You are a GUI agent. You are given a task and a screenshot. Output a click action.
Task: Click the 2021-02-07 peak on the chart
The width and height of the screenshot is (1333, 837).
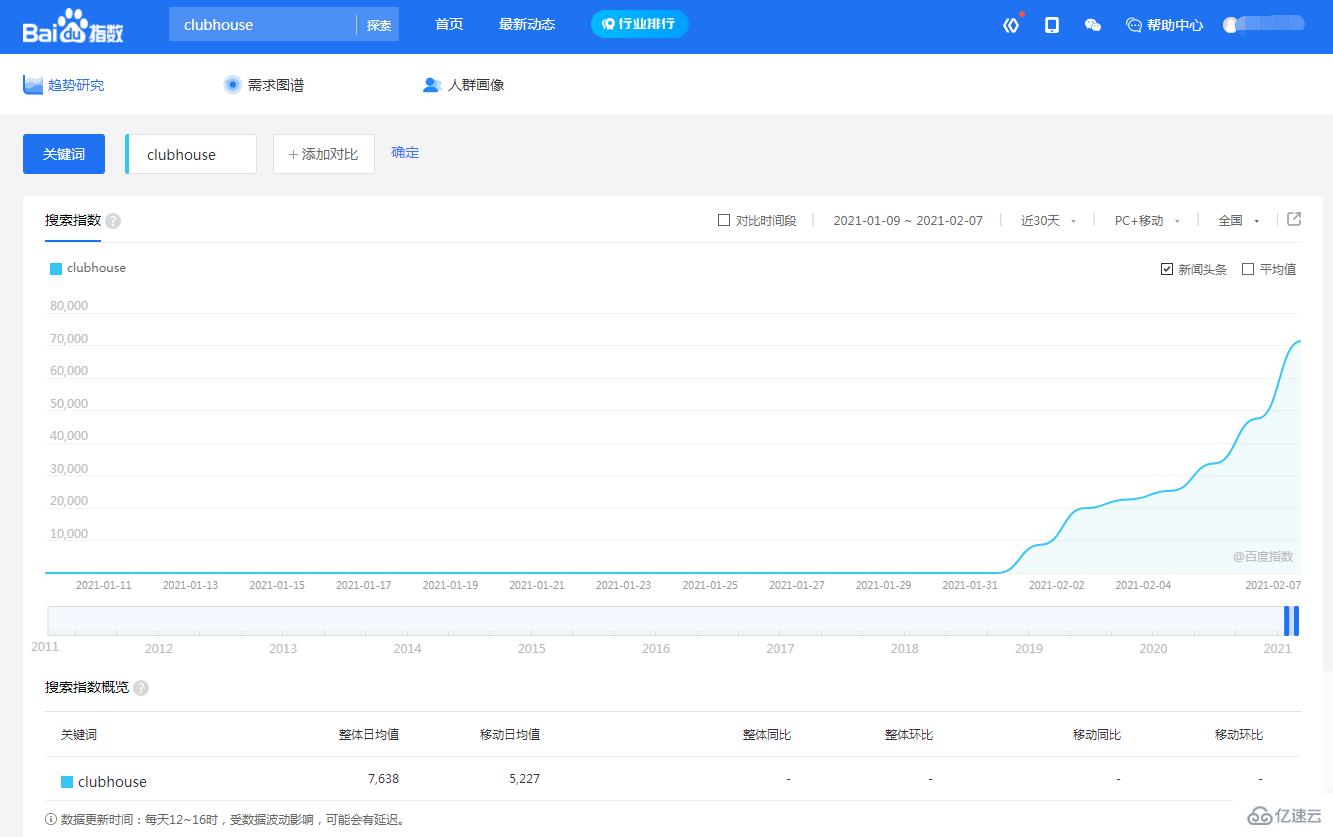(1299, 341)
